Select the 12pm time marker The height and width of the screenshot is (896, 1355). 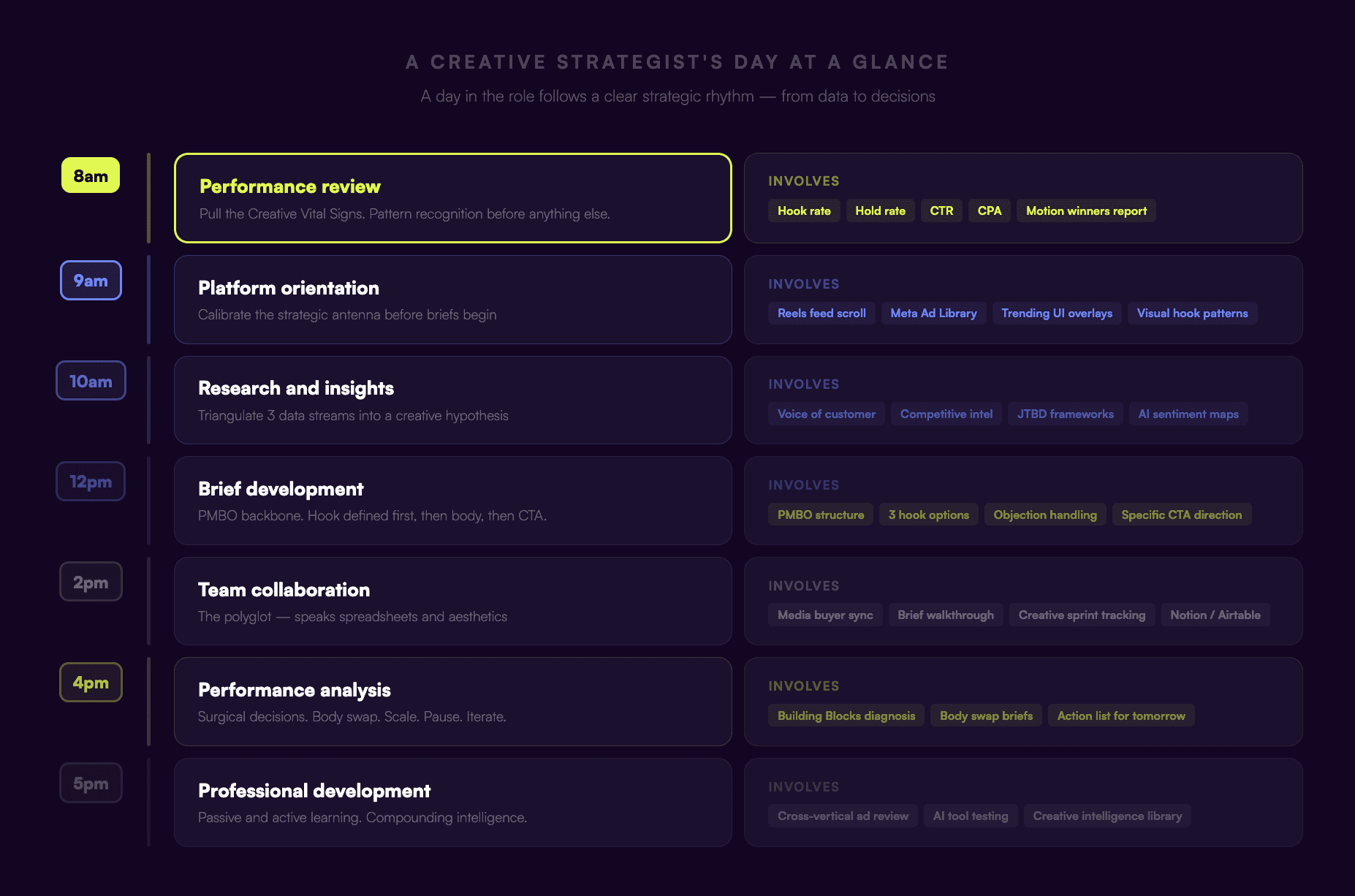click(x=91, y=482)
